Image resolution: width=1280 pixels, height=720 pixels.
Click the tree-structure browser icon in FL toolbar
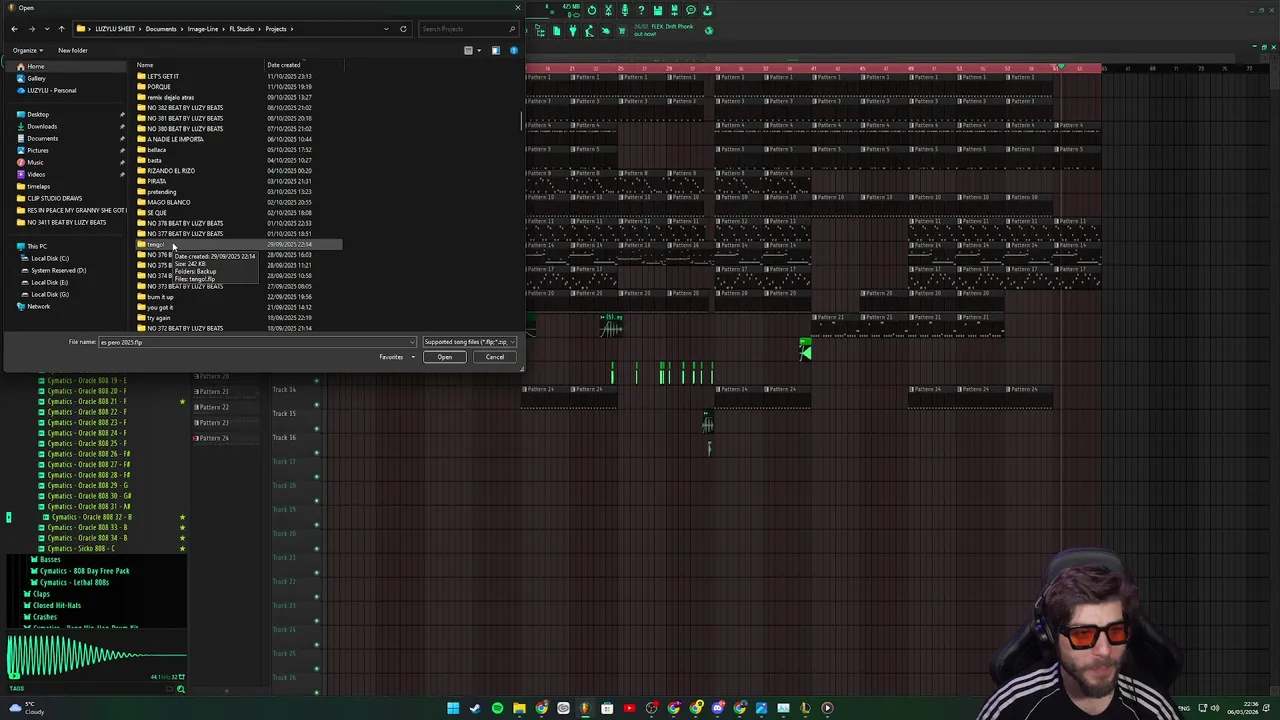pyautogui.click(x=540, y=31)
